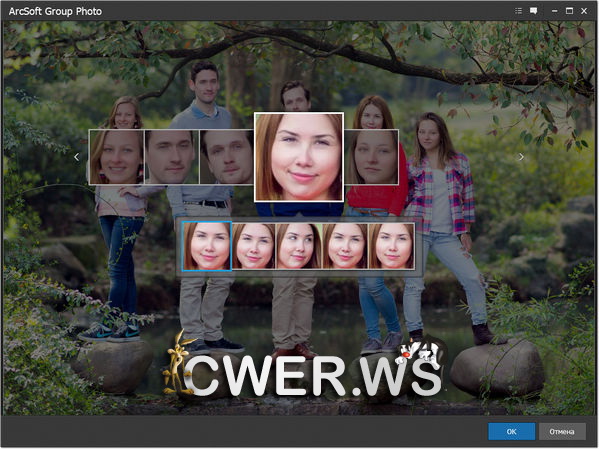
Task: Show previous faces with left arrow
Action: [x=76, y=157]
